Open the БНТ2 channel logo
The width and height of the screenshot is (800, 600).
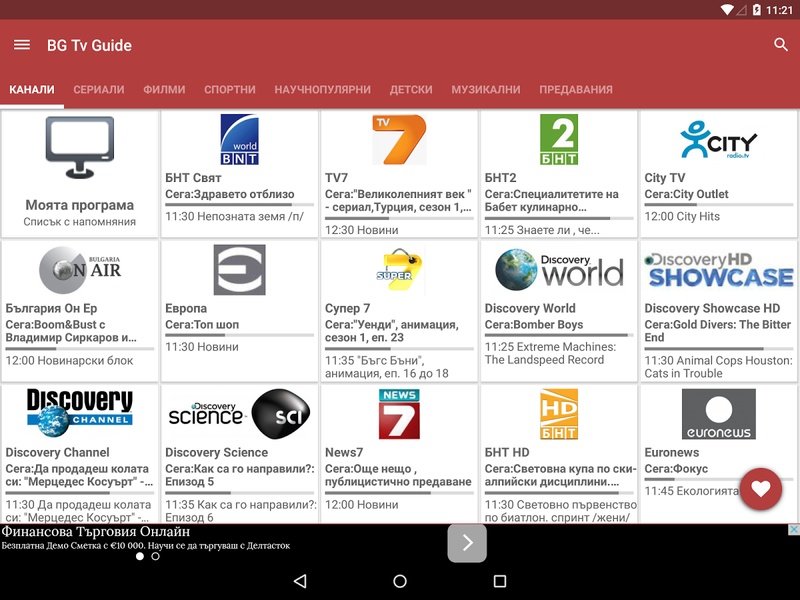click(x=559, y=140)
